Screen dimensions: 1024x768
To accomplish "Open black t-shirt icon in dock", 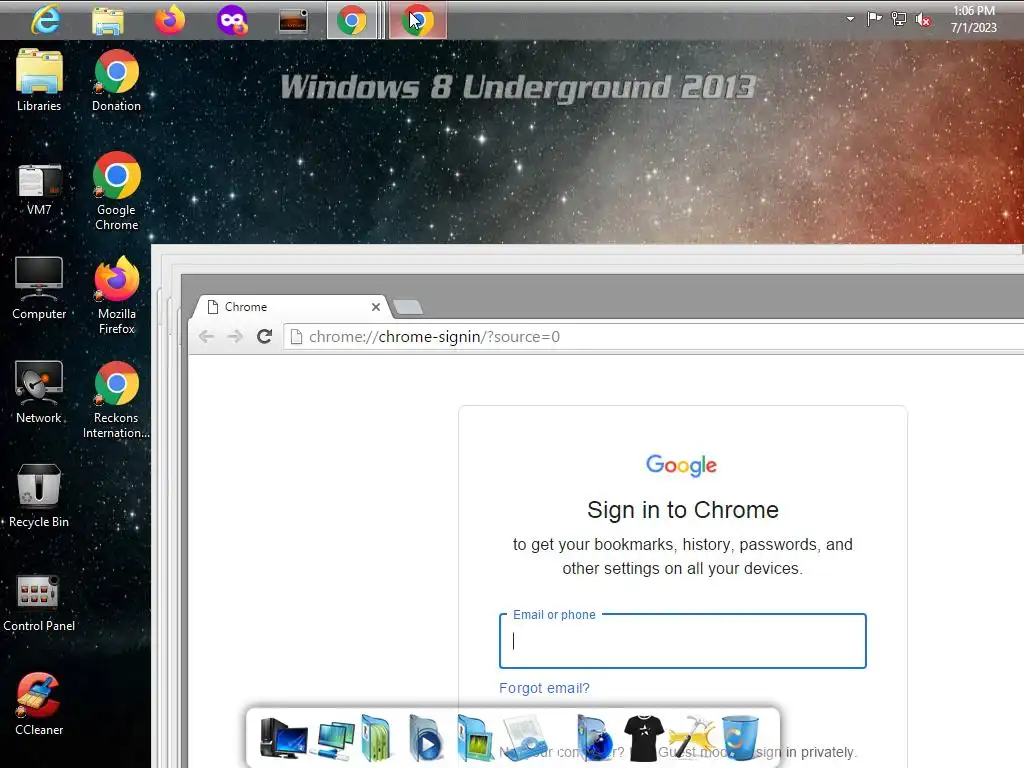I will 644,738.
